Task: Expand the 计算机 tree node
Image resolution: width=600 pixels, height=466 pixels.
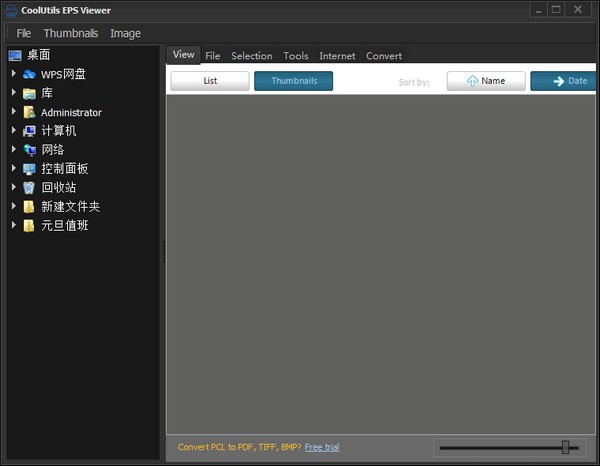Action: coord(14,131)
